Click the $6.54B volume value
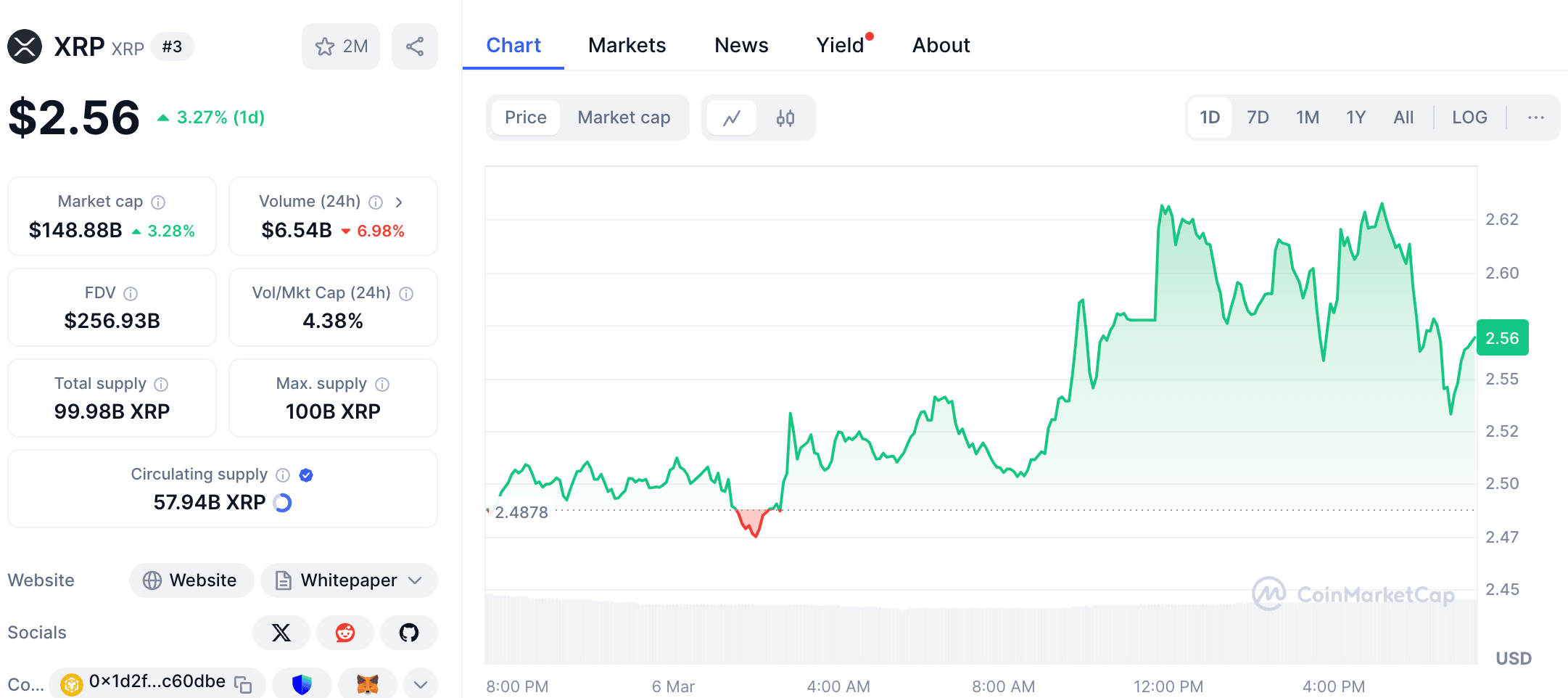Viewport: 1568px width, 698px height. tap(297, 231)
